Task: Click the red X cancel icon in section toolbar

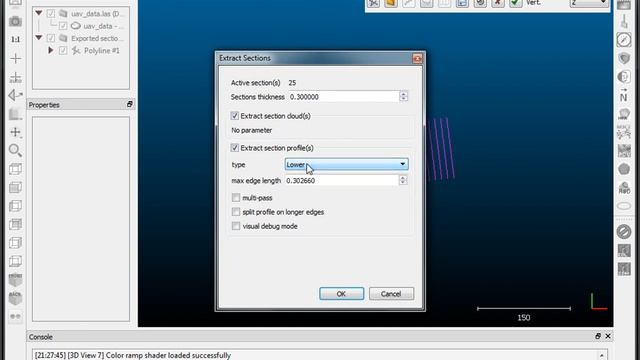Action: (x=498, y=3)
